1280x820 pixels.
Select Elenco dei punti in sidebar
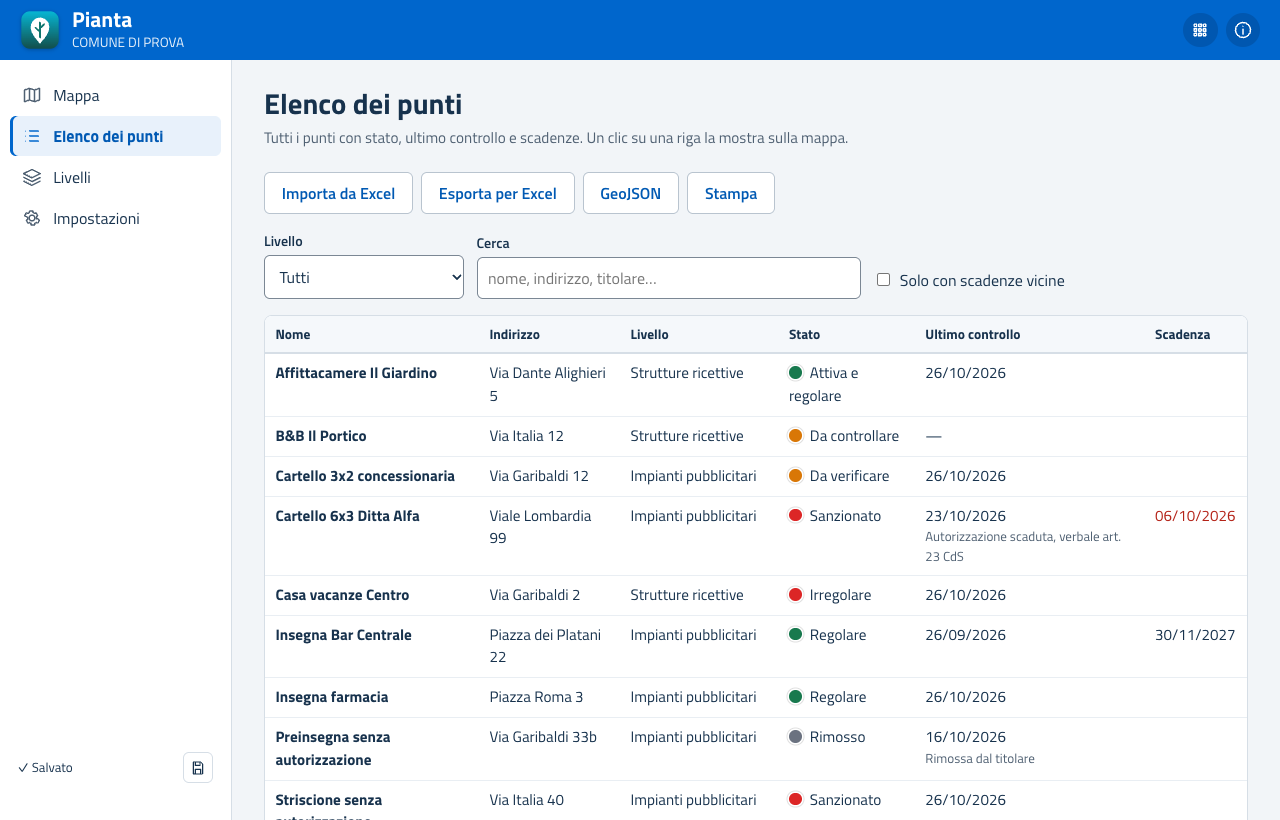tap(116, 137)
